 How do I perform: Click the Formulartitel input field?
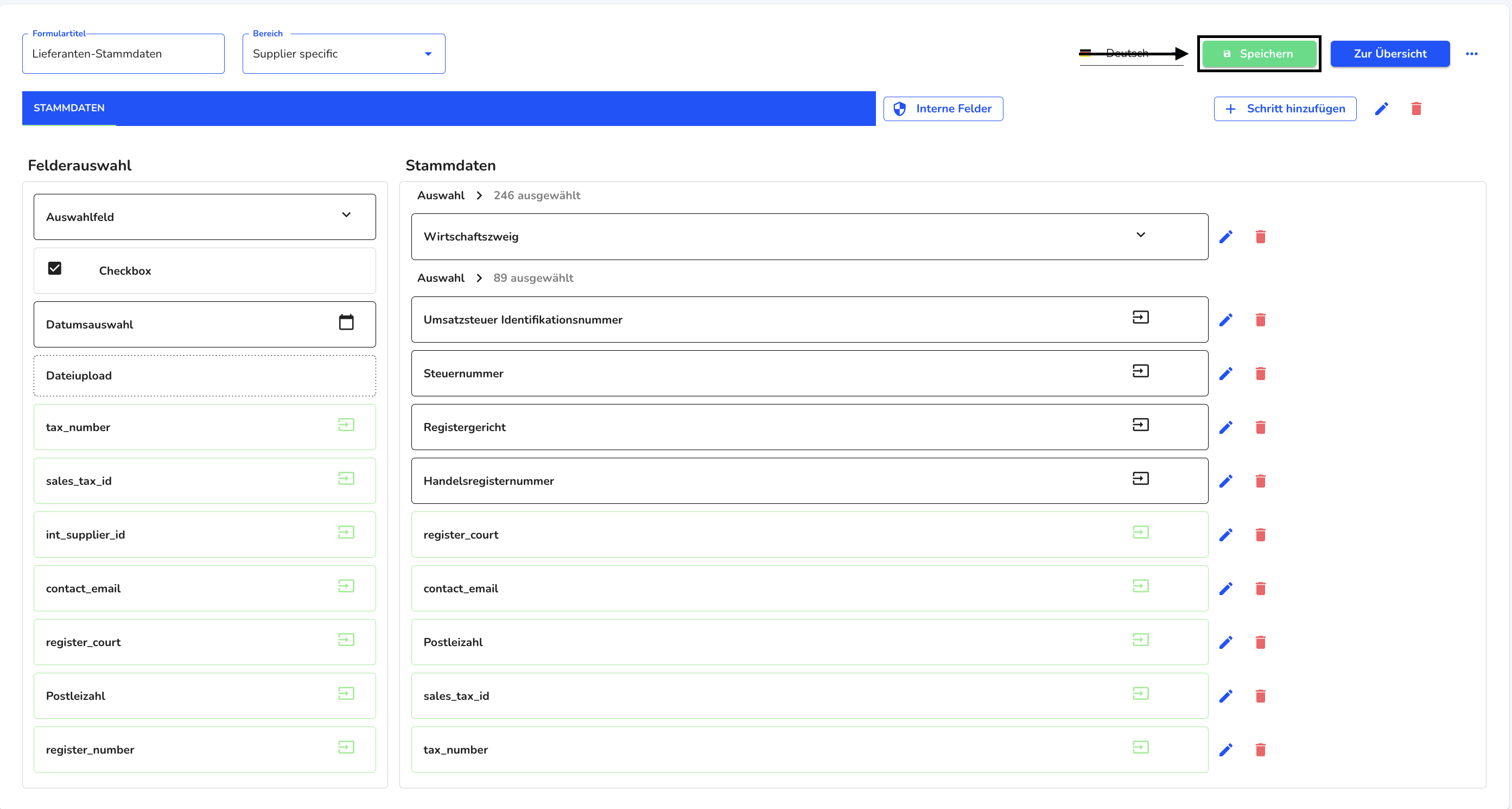point(123,53)
